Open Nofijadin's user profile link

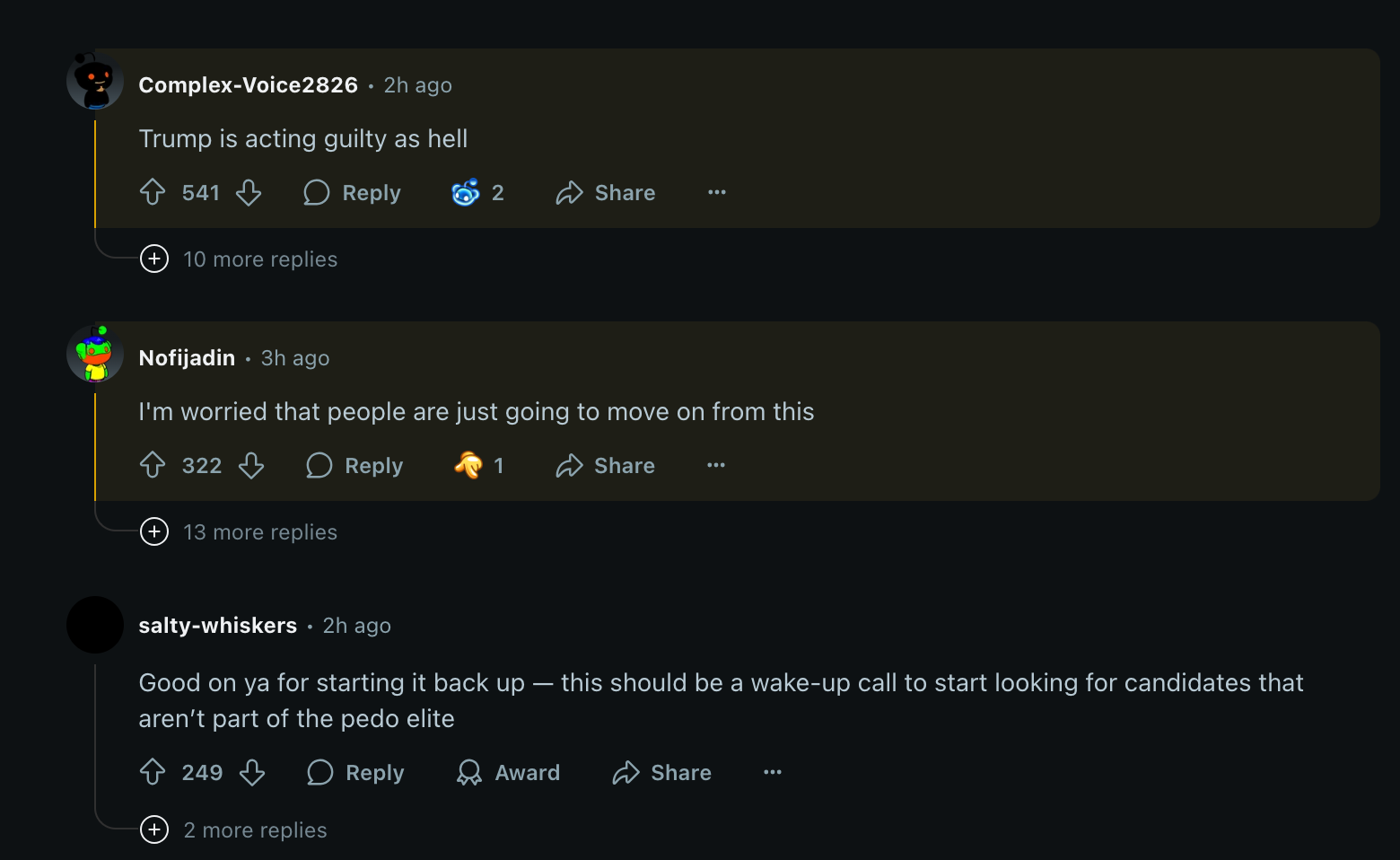pyautogui.click(x=187, y=358)
